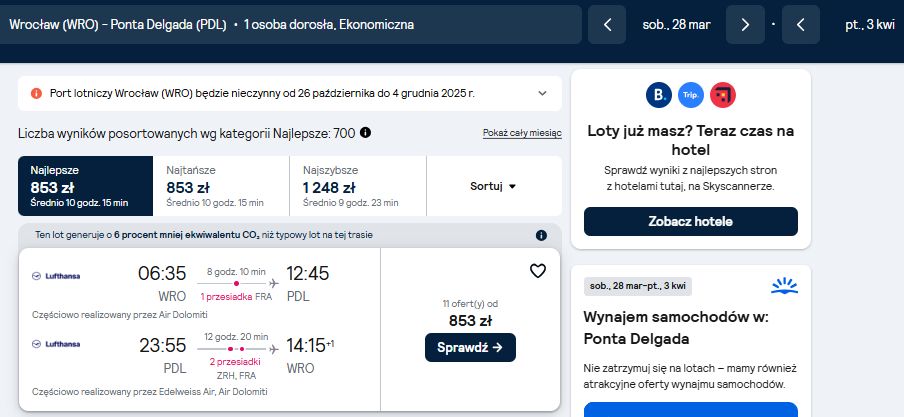
Task: Expand the Wrocław airport closure notice
Action: tap(542, 93)
